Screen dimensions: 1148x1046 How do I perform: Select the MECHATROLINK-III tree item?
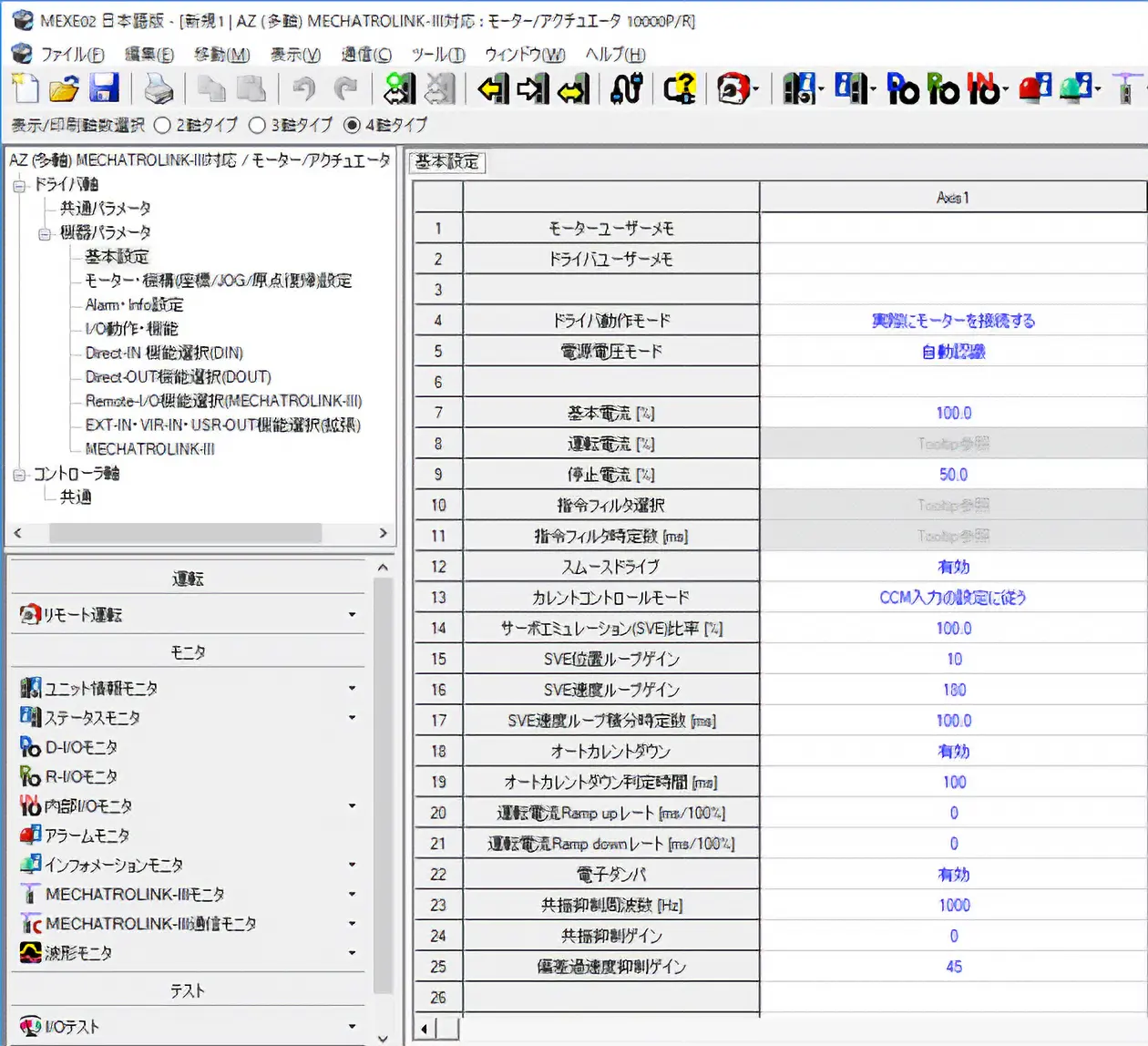[x=149, y=449]
